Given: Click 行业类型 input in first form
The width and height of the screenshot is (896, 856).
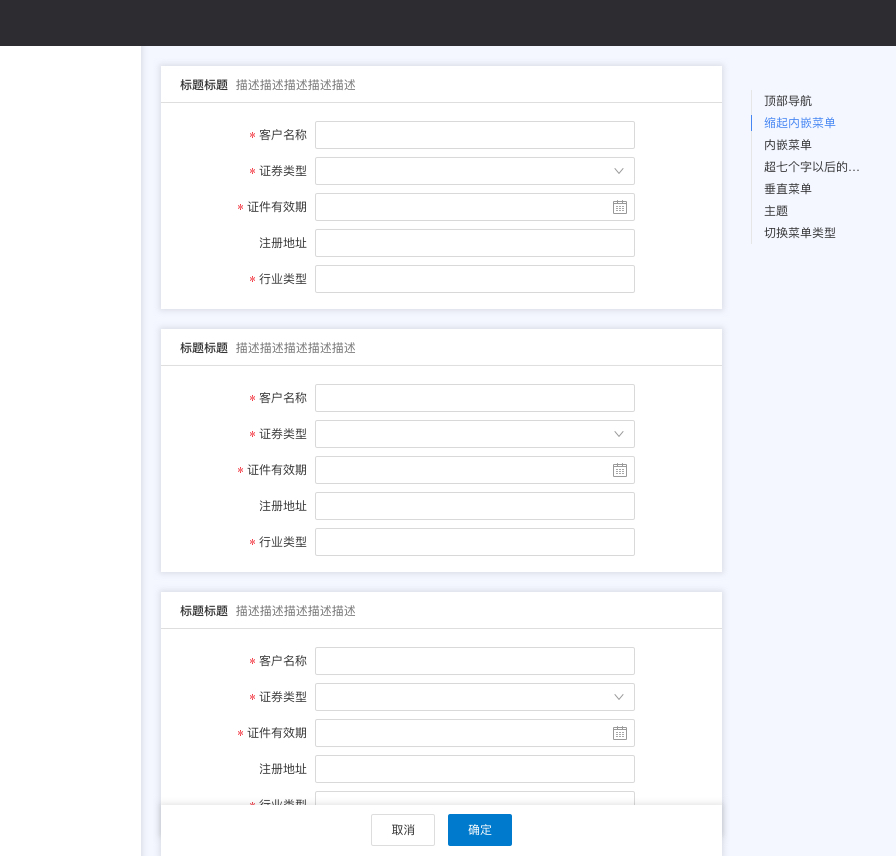Looking at the screenshot, I should pos(475,279).
